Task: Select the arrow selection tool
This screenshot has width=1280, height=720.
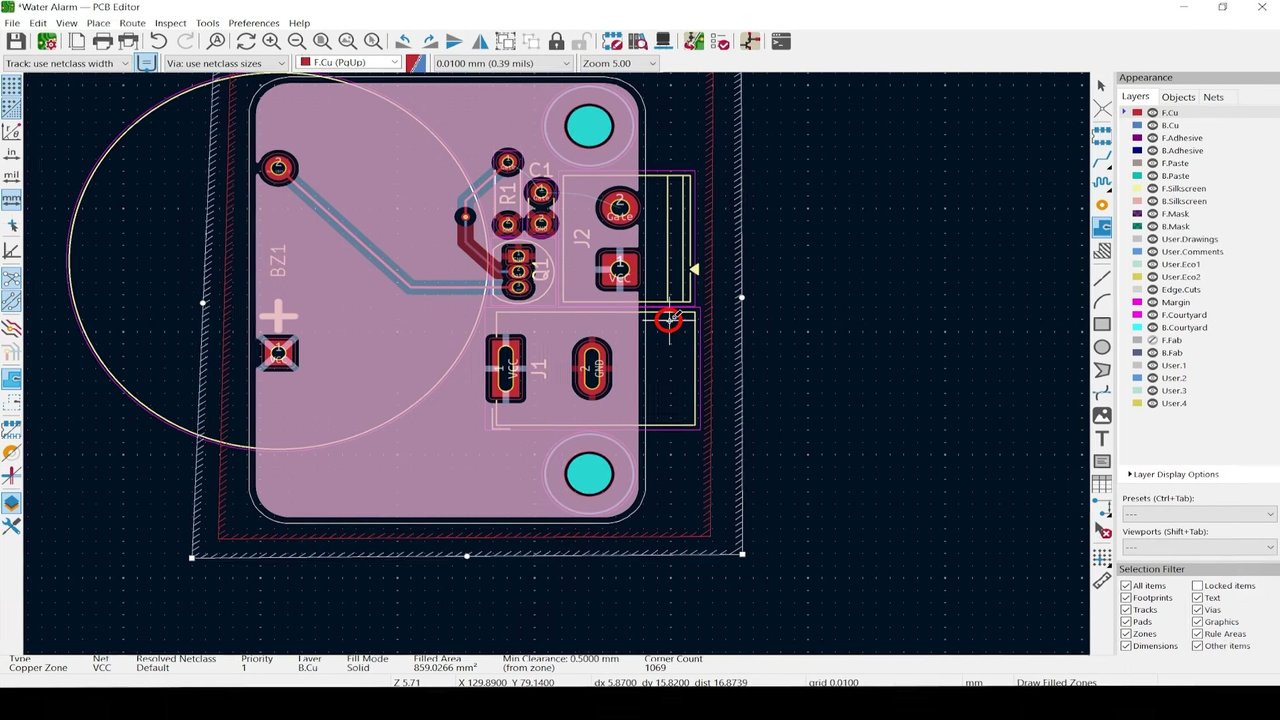Action: tap(1101, 86)
